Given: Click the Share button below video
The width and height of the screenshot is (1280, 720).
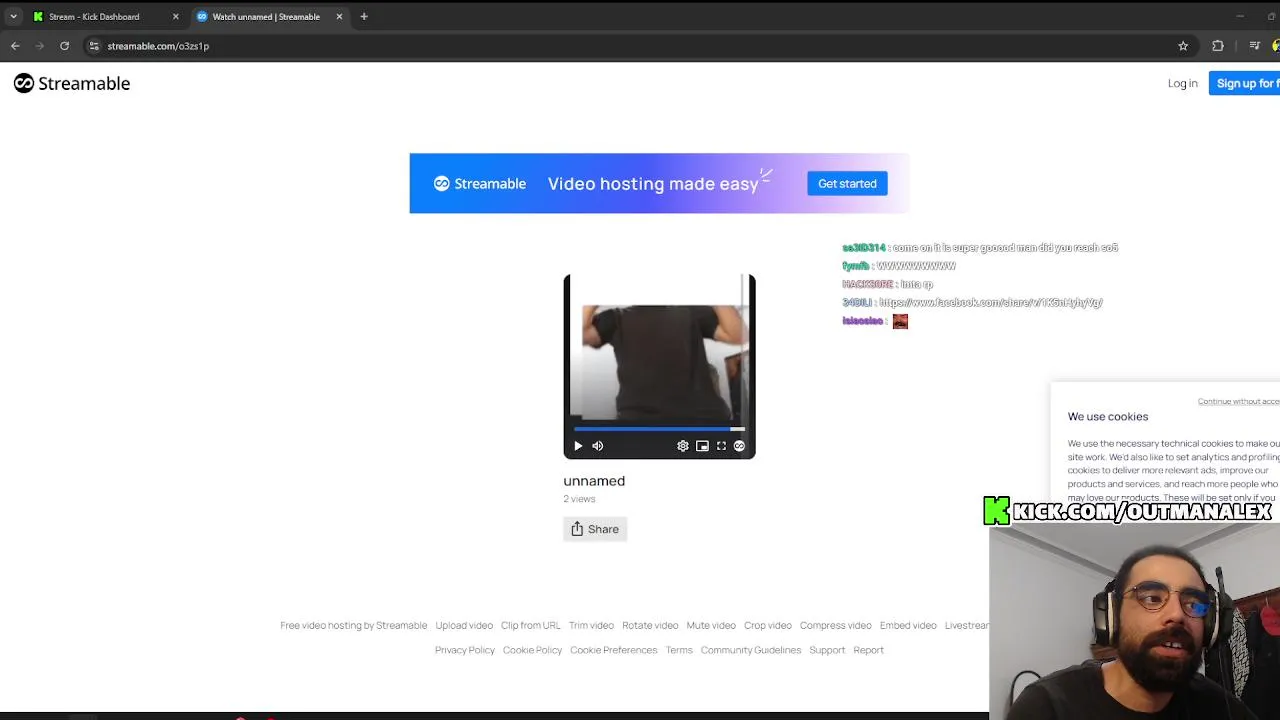Looking at the screenshot, I should [595, 529].
